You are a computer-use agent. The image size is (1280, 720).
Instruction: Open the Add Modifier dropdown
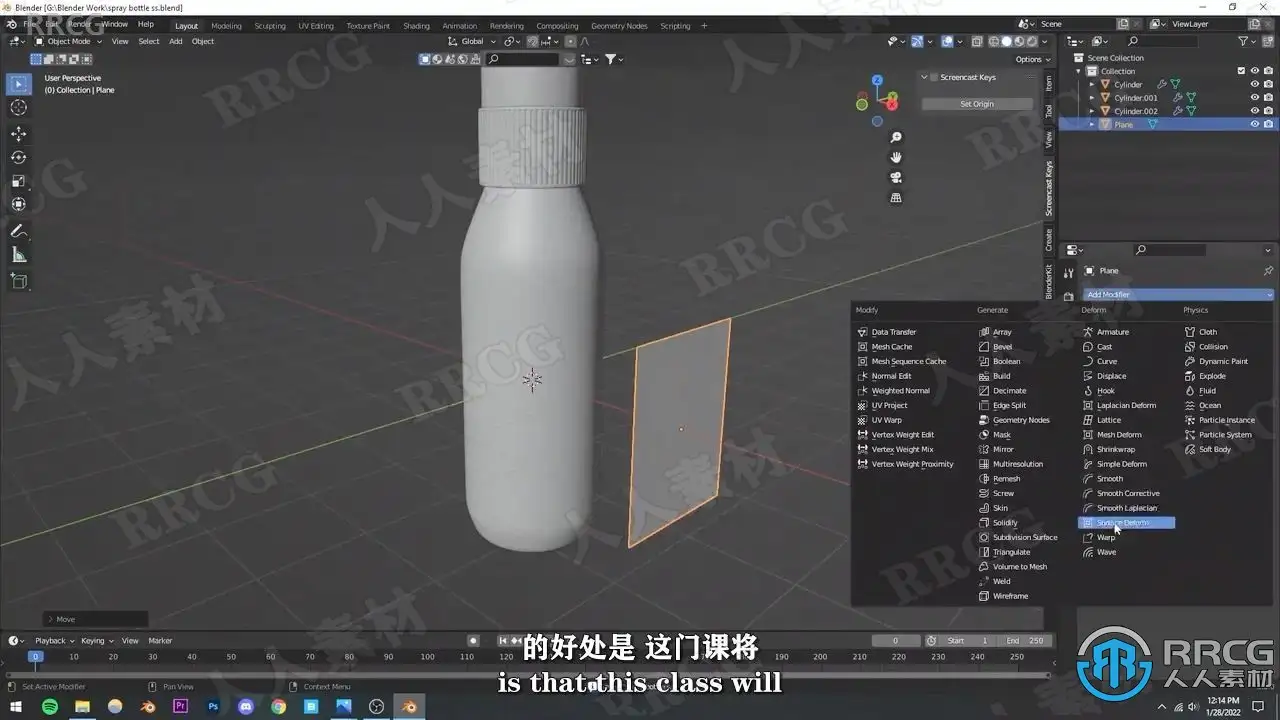tap(1179, 295)
